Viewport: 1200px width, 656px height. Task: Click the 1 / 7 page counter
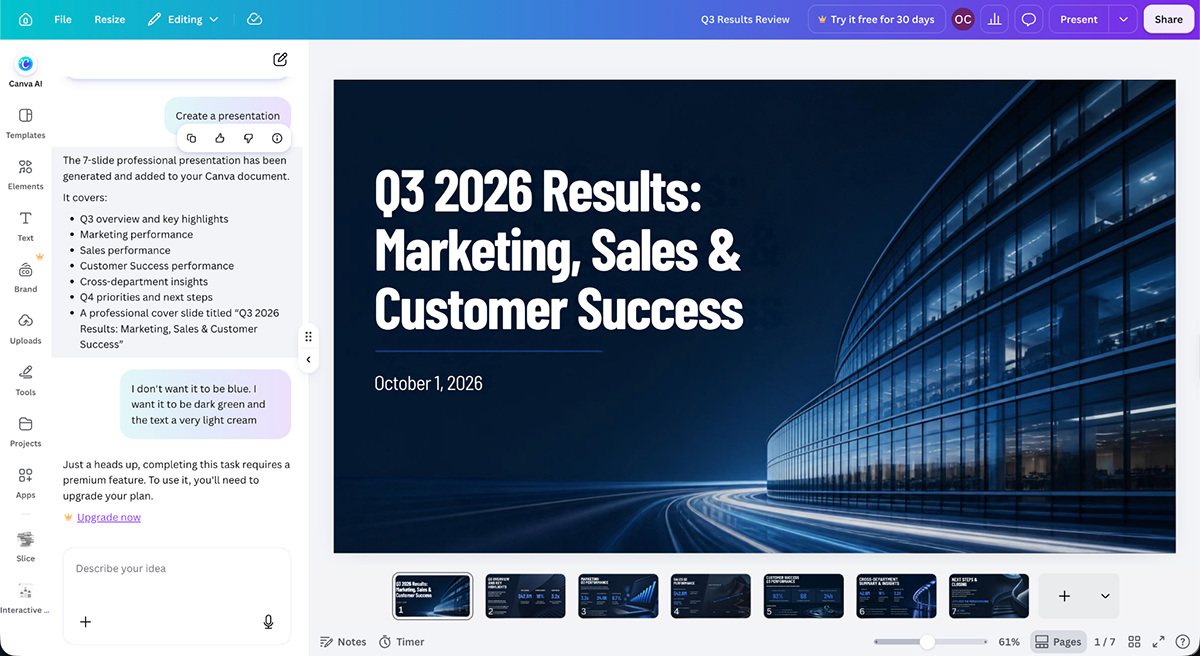click(x=1105, y=642)
